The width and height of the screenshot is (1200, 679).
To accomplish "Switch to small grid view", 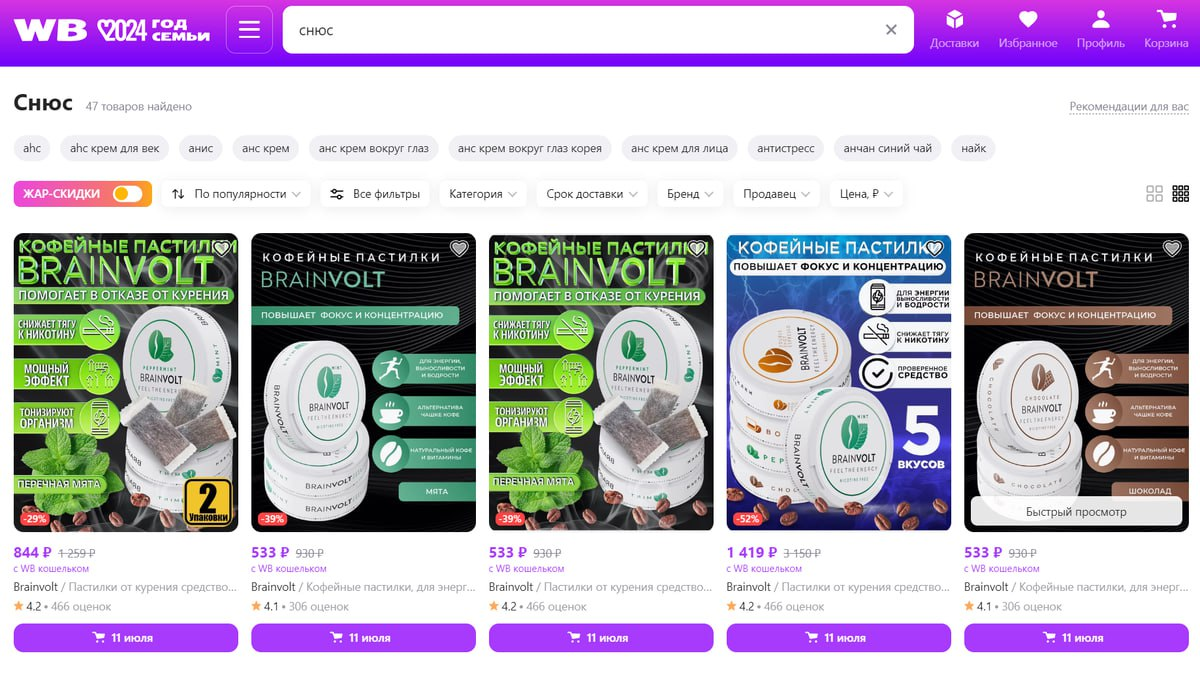I will [1180, 194].
